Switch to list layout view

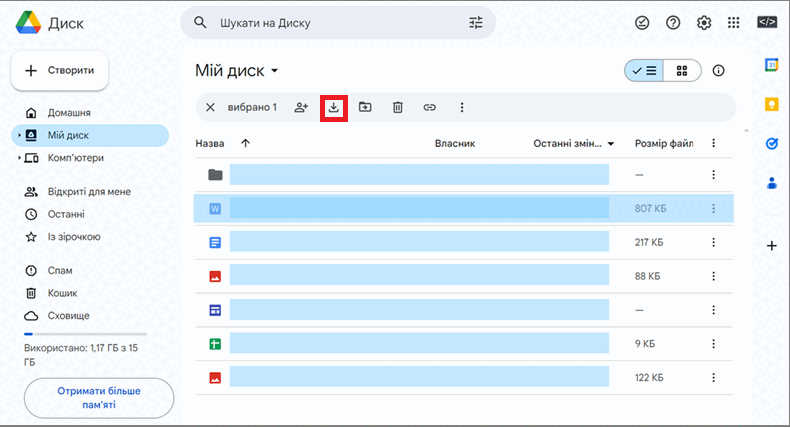(x=644, y=71)
